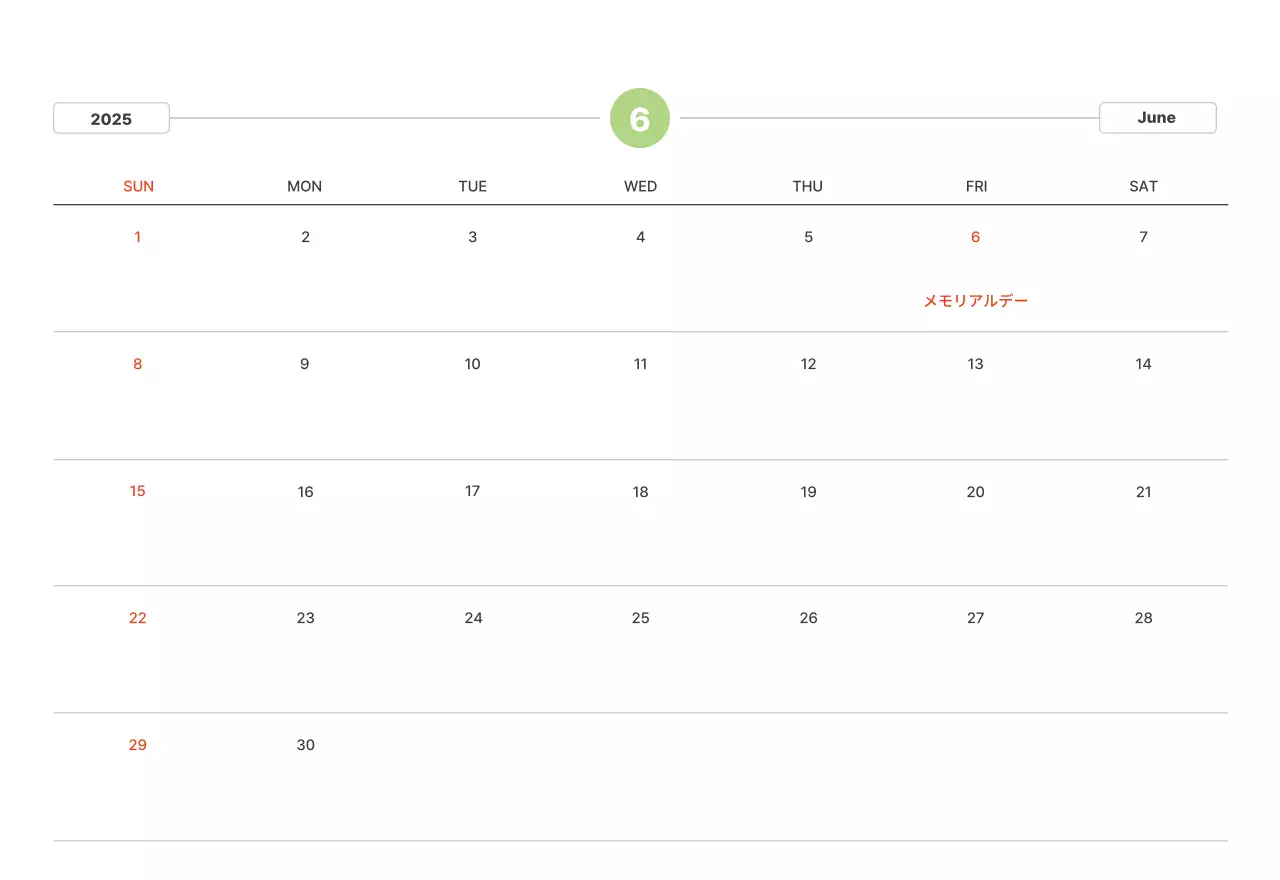The height and width of the screenshot is (880, 1280).
Task: Choose June 21 in Saturday column
Action: click(x=1143, y=492)
